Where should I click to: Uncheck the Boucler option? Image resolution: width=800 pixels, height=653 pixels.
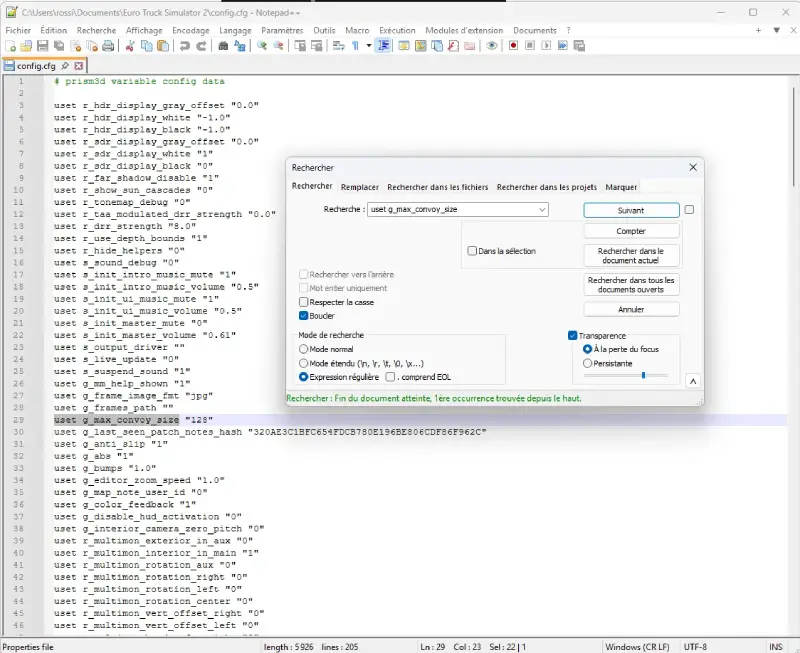pos(304,315)
